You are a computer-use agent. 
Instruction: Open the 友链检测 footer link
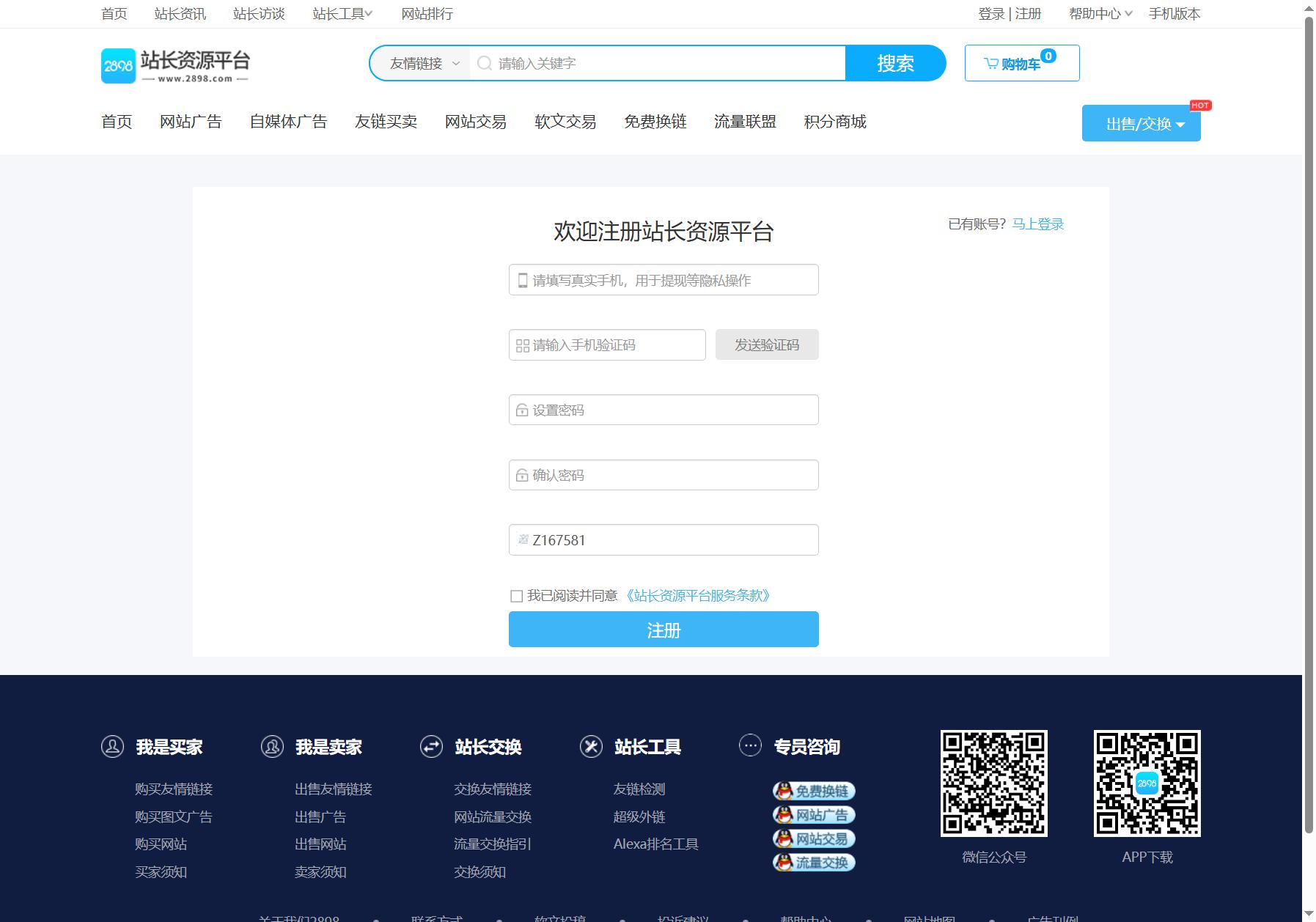point(639,789)
